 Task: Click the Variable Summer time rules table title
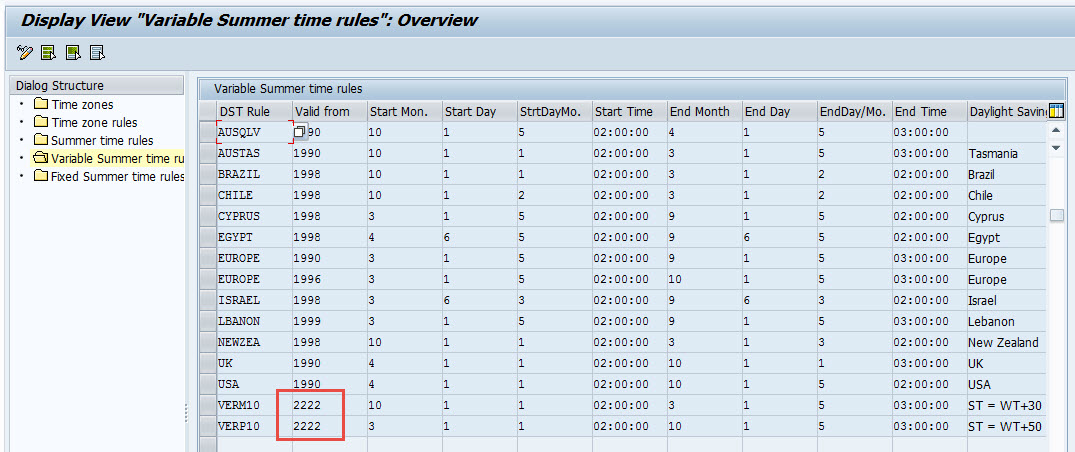pos(288,88)
